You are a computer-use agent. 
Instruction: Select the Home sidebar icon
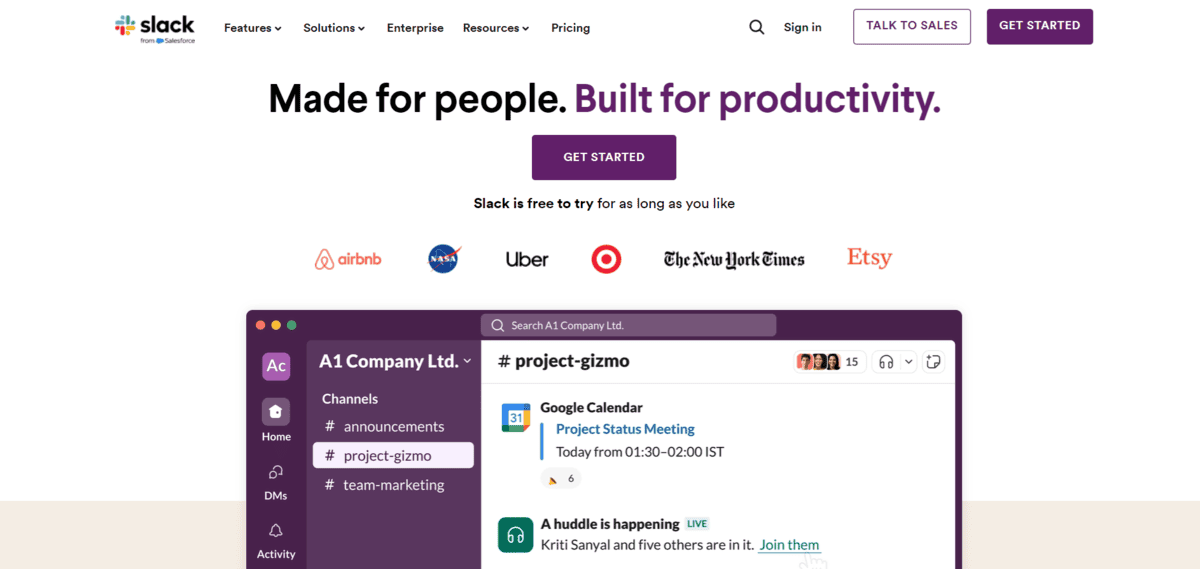pyautogui.click(x=276, y=412)
